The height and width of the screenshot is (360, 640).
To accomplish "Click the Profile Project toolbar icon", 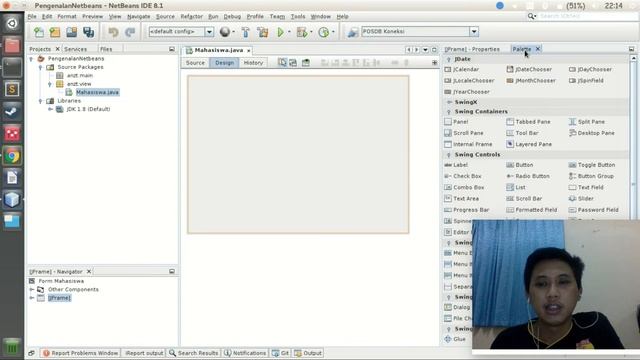I will (x=323, y=32).
